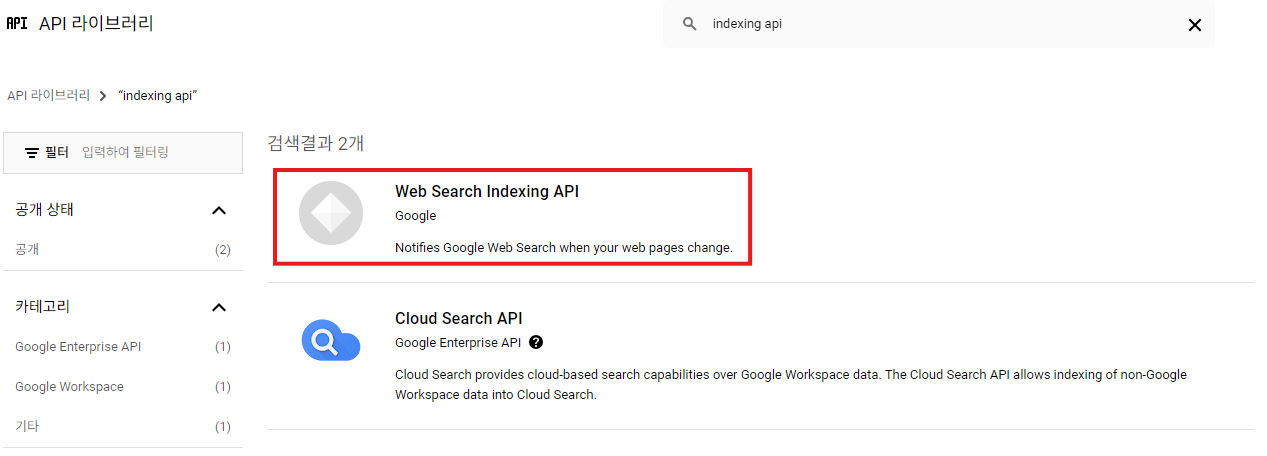The width and height of the screenshot is (1267, 456).
Task: Click the 필터 label
Action: coord(57,152)
